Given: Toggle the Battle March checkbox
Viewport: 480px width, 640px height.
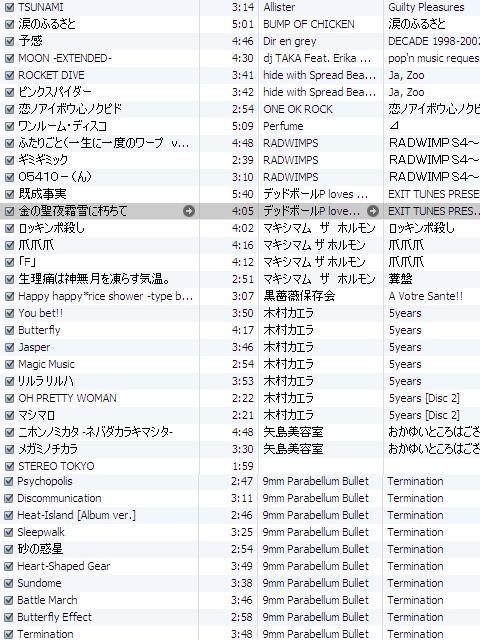Looking at the screenshot, I should 8,600.
